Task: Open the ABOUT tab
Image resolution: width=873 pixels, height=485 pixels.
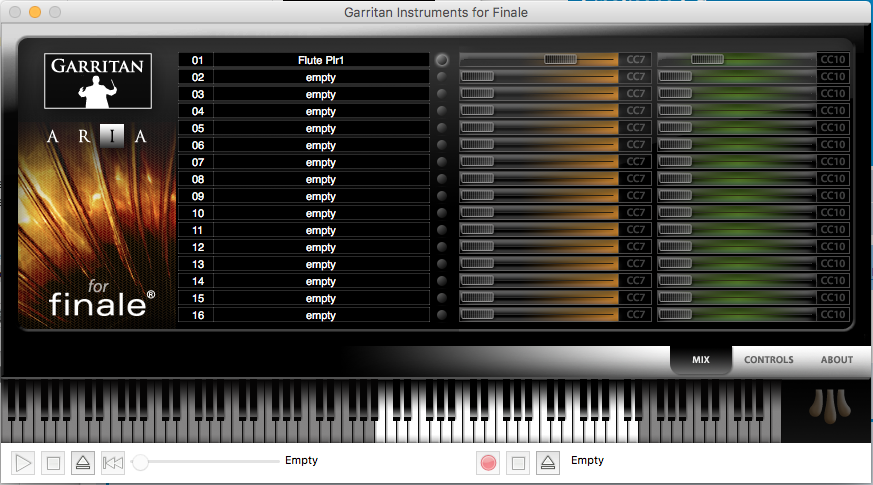Action: coord(837,360)
